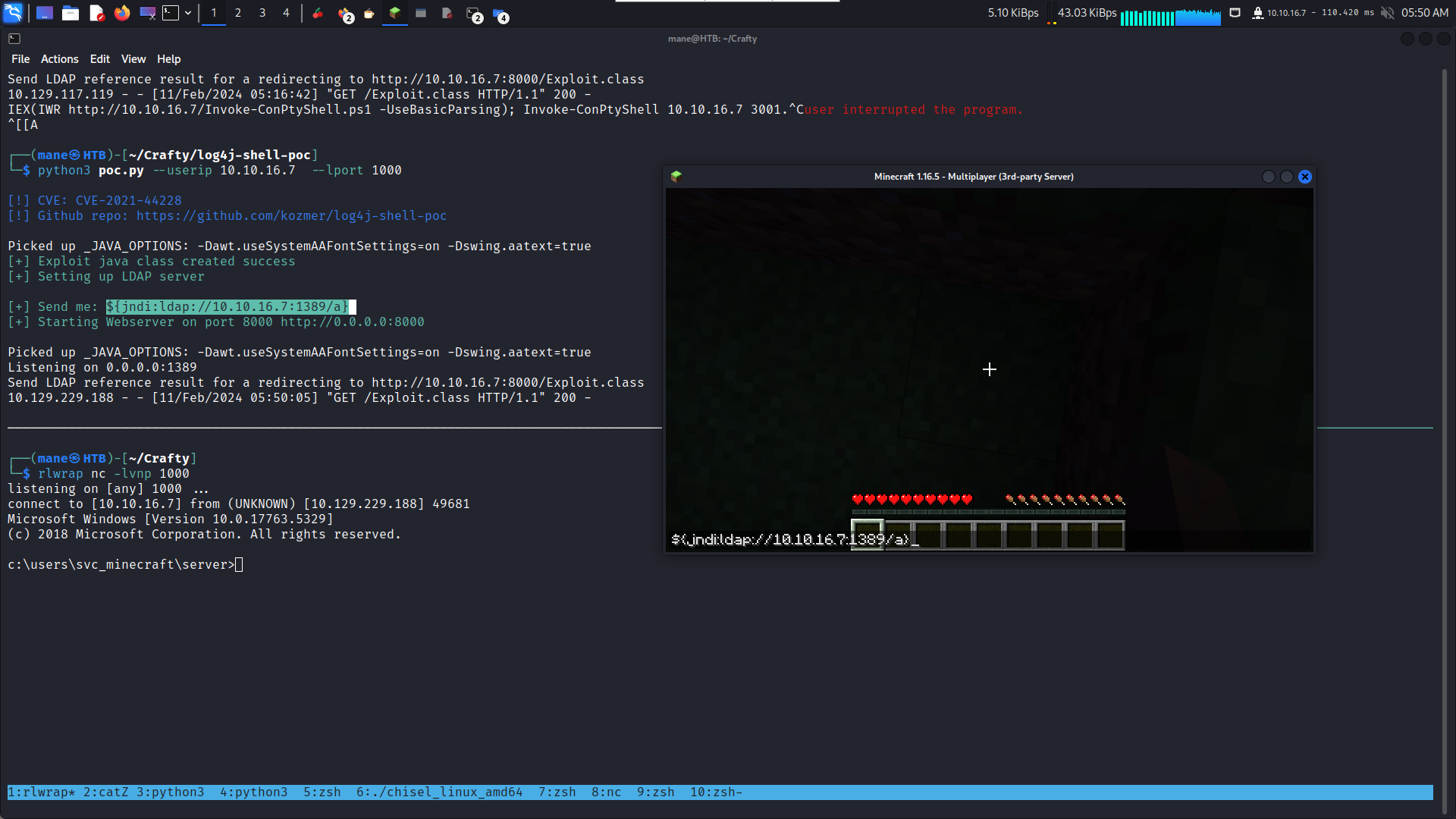Click the CVE-2021-44228 text line
Screen dimensions: 1456x819
click(x=95, y=201)
